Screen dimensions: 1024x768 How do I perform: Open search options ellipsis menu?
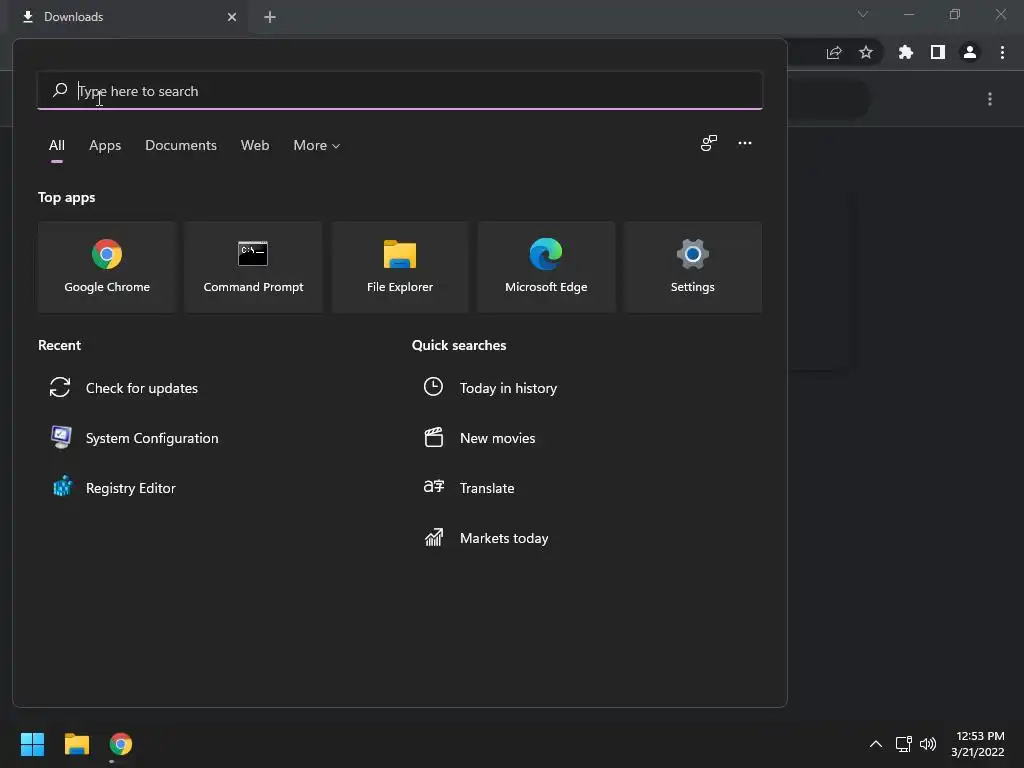pyautogui.click(x=744, y=143)
